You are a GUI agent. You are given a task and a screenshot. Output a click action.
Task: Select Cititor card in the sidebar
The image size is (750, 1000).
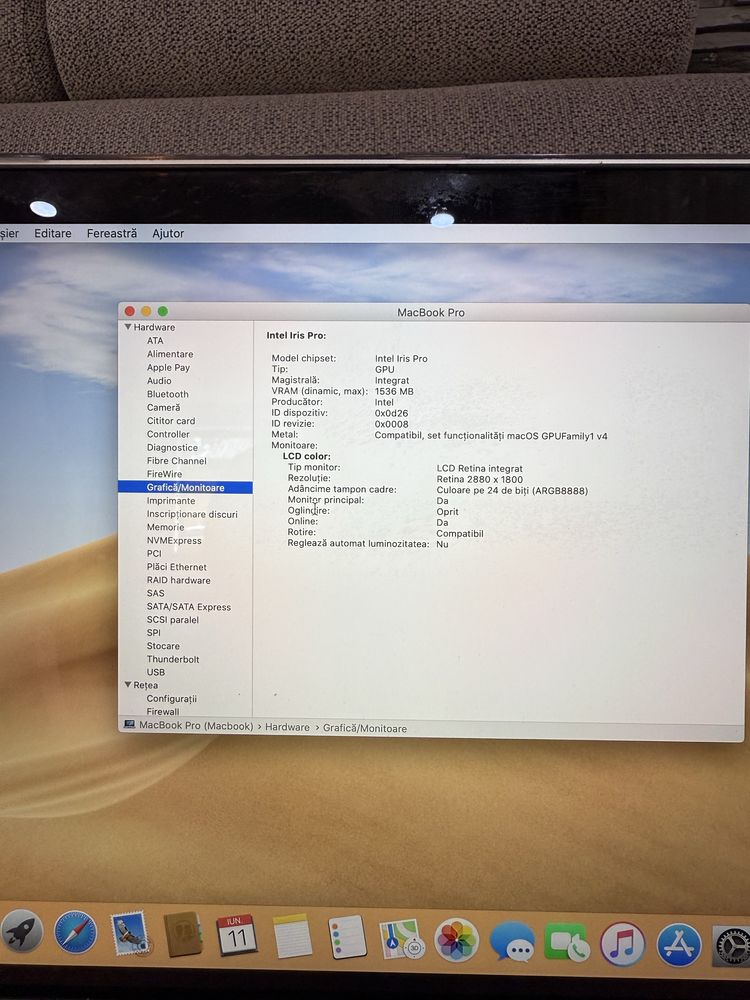pos(171,421)
